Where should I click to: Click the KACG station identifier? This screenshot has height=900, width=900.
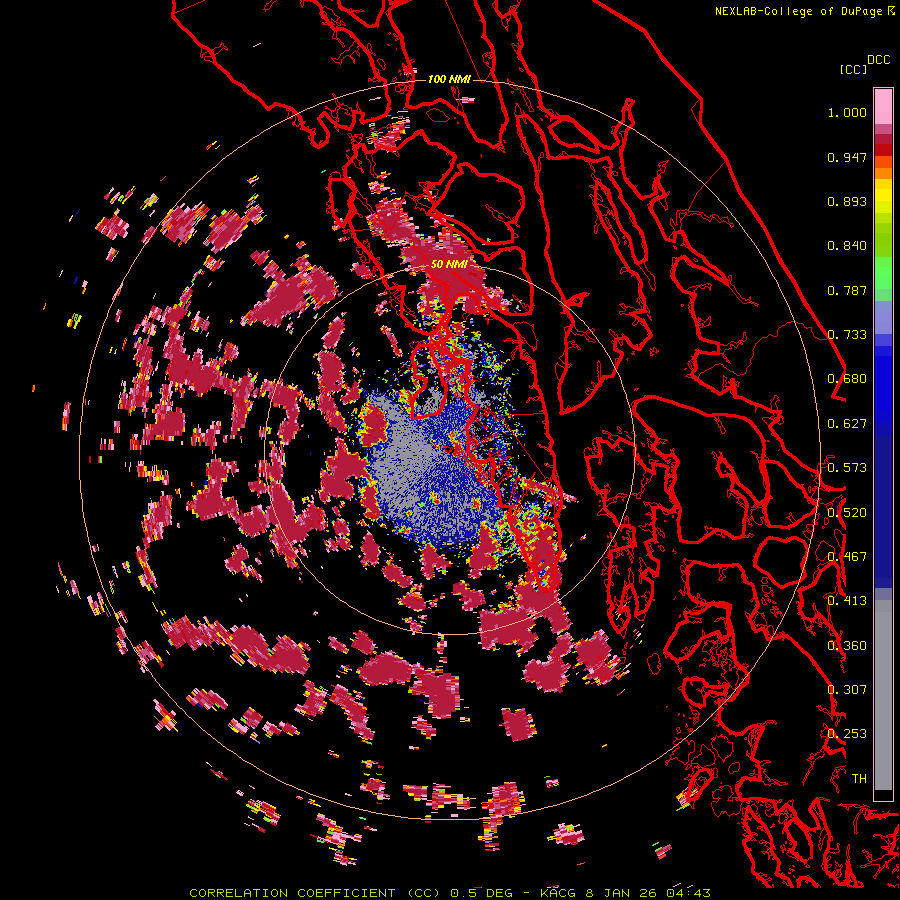[558, 893]
